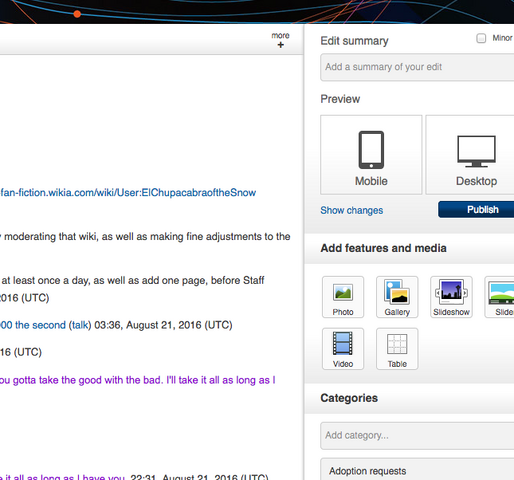Open the talk link in signature

pos(80,325)
